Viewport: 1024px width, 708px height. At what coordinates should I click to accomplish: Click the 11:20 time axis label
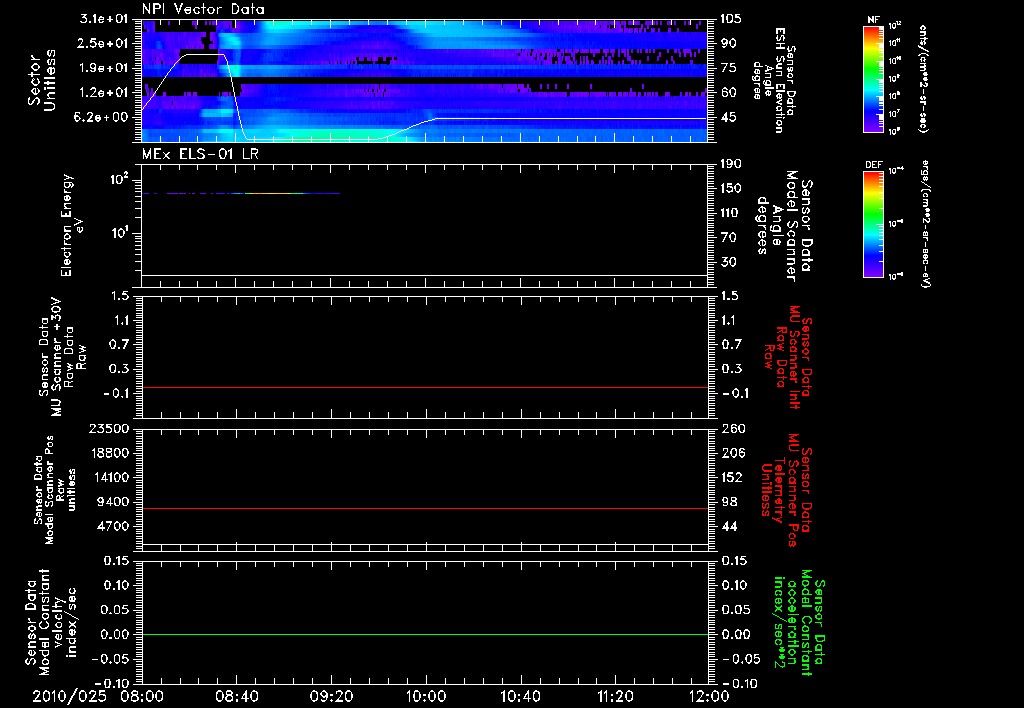[615, 696]
